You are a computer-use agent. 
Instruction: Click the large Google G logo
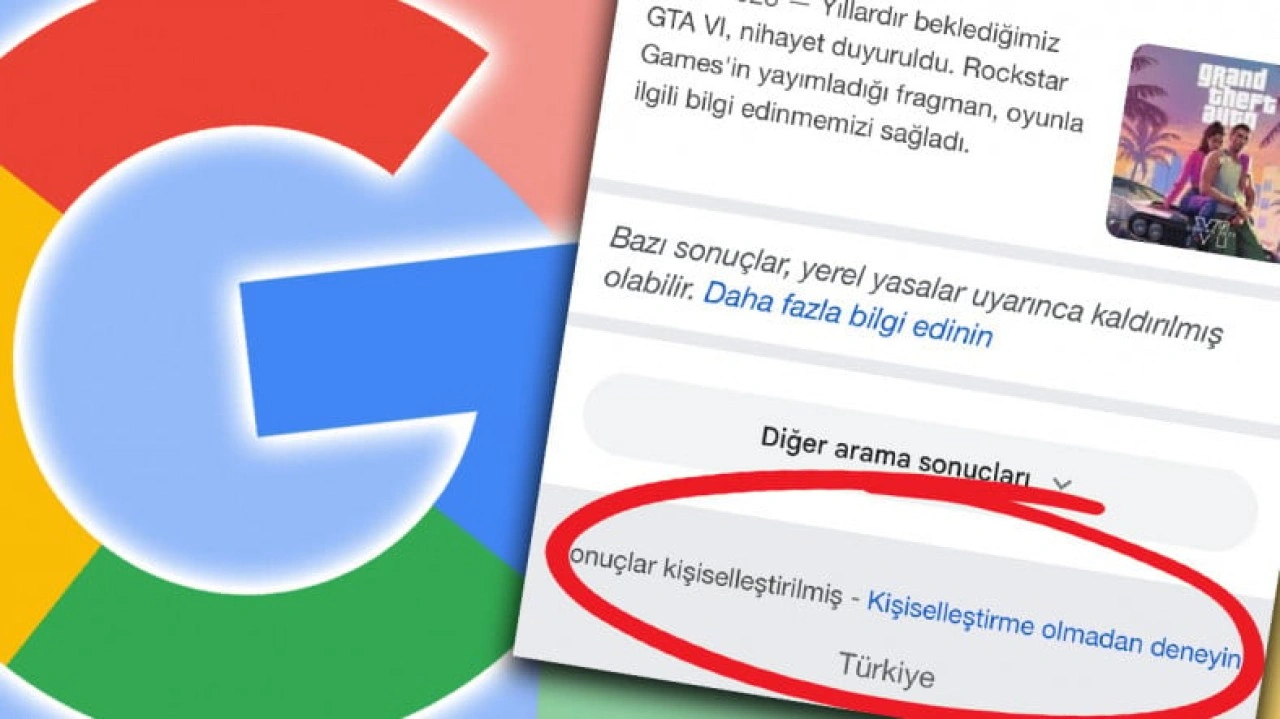pos(290,360)
